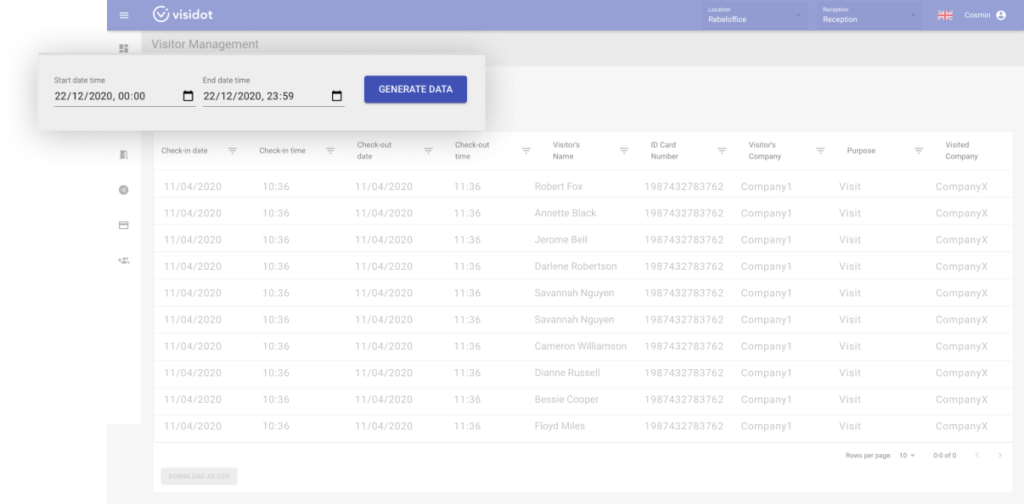This screenshot has height=504, width=1024.
Task: Select the Darlene Robertson visitor name
Action: coord(575,266)
